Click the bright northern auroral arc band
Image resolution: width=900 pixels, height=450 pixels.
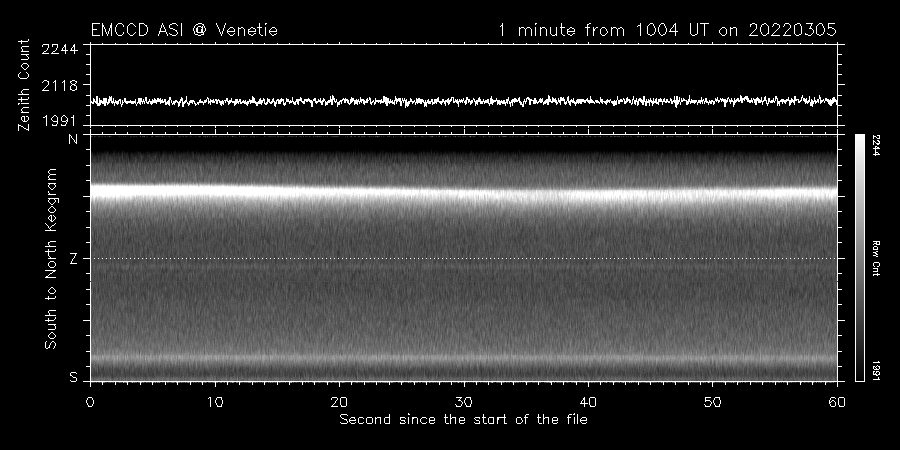[464, 193]
